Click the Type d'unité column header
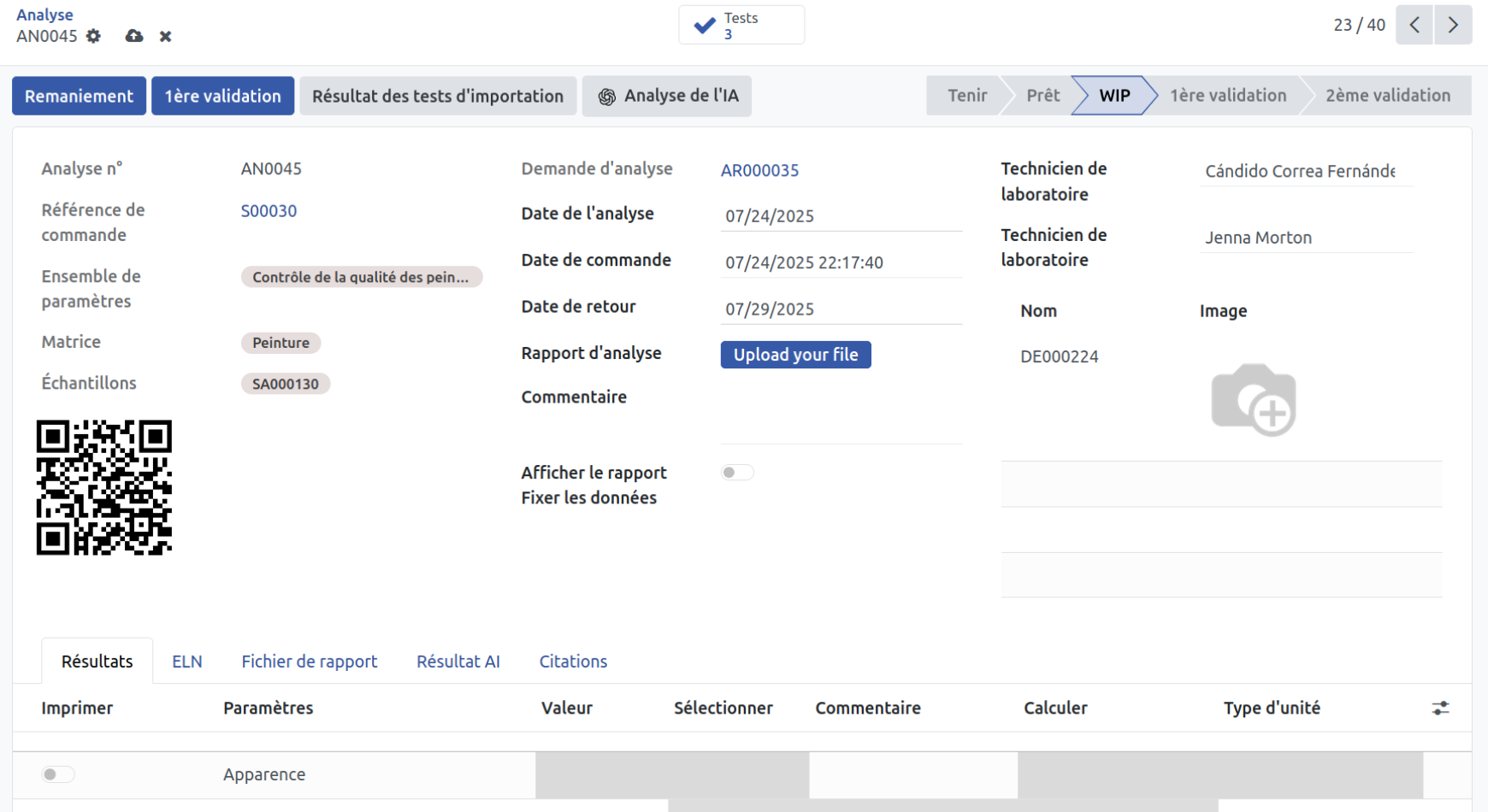This screenshot has width=1488, height=812. [x=1272, y=708]
